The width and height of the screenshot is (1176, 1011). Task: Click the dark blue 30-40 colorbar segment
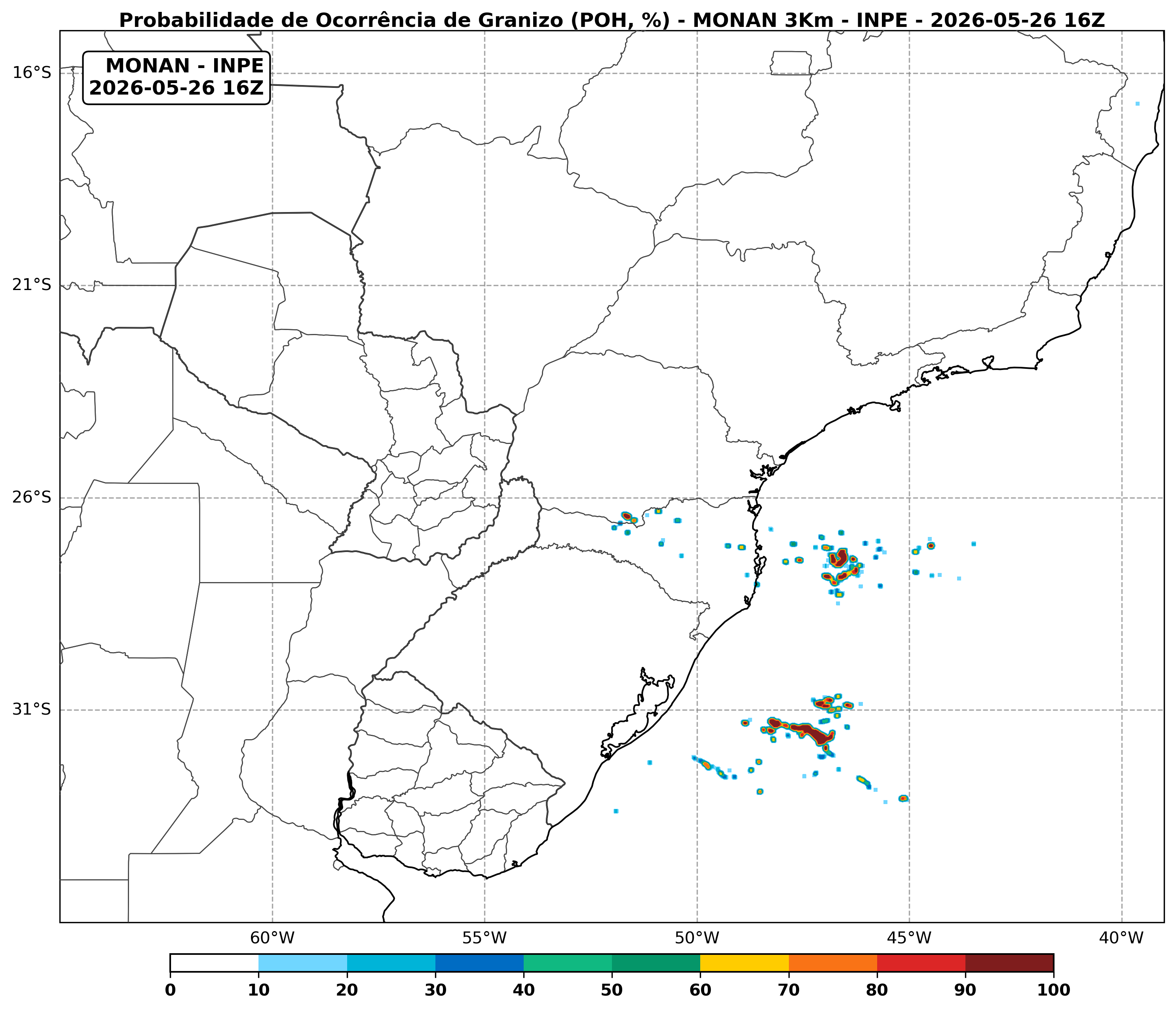[480, 963]
